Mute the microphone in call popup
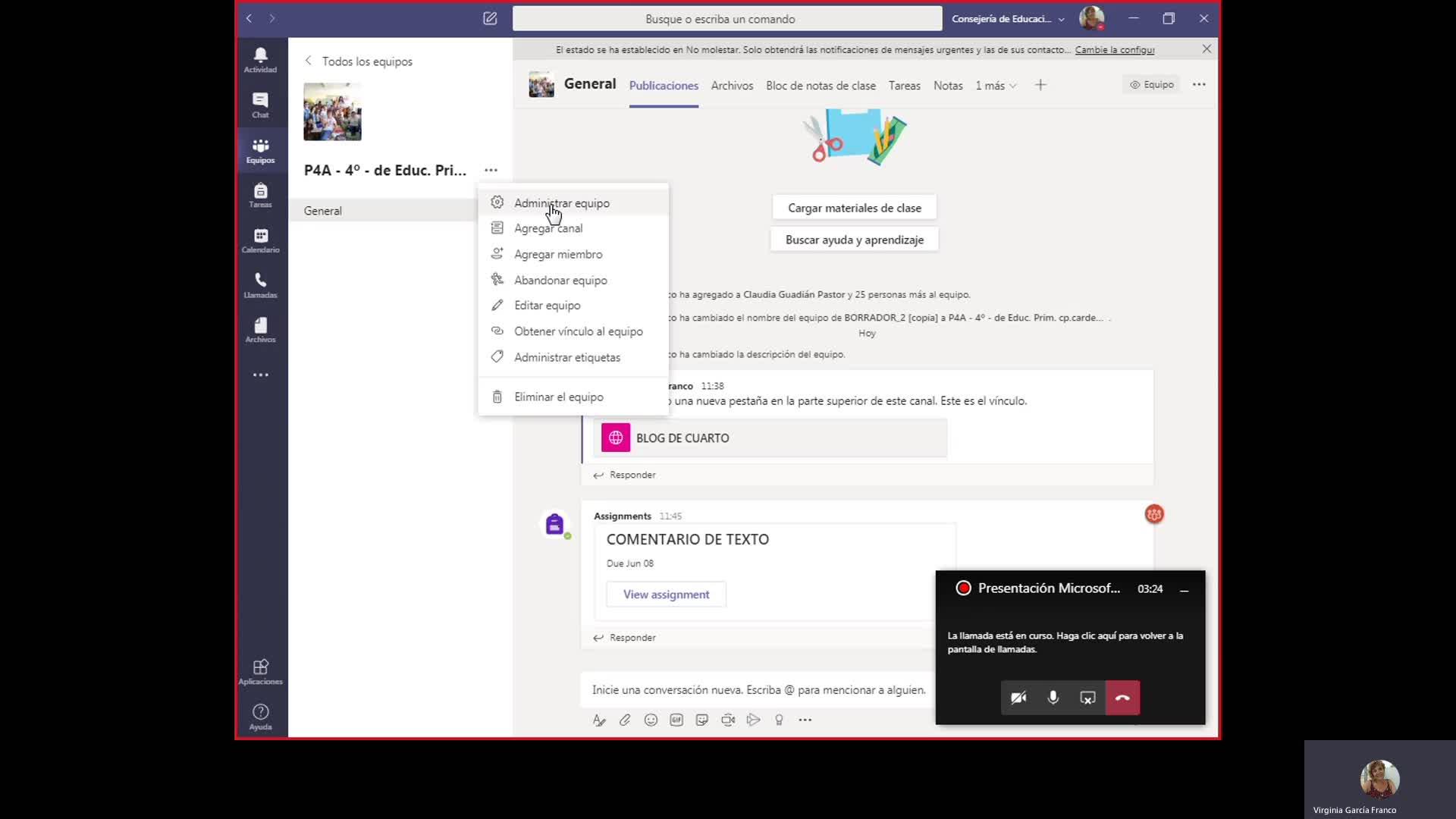Viewport: 1456px width, 819px height. click(1053, 698)
